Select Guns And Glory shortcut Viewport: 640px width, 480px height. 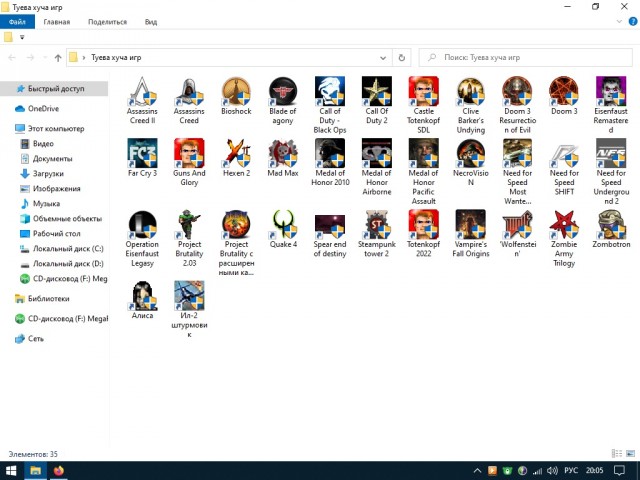[x=189, y=162]
